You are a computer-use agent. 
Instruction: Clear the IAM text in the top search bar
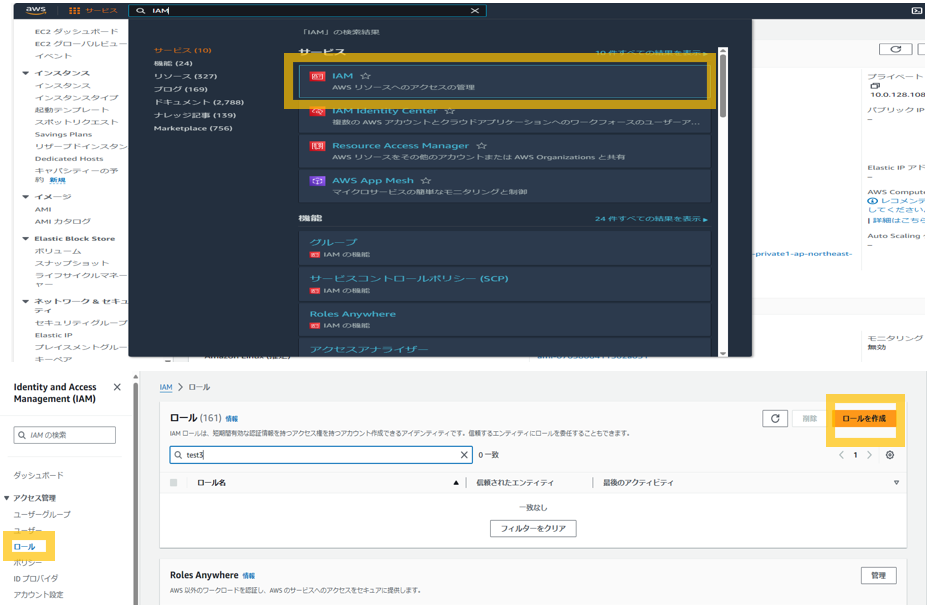[475, 11]
